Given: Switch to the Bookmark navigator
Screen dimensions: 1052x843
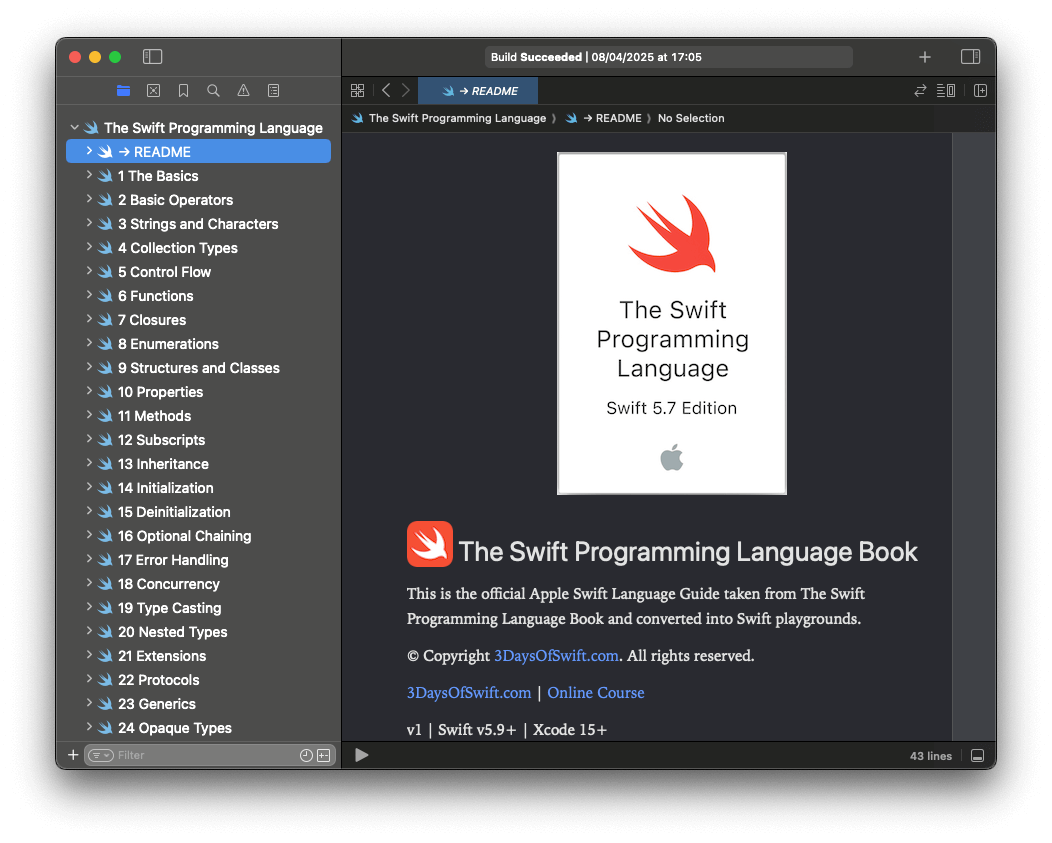Looking at the screenshot, I should pos(183,90).
